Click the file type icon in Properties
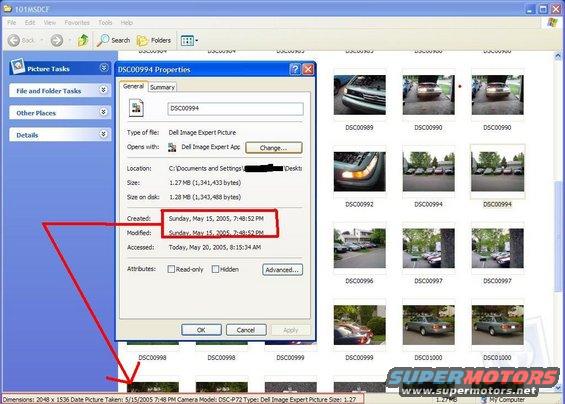 point(137,108)
